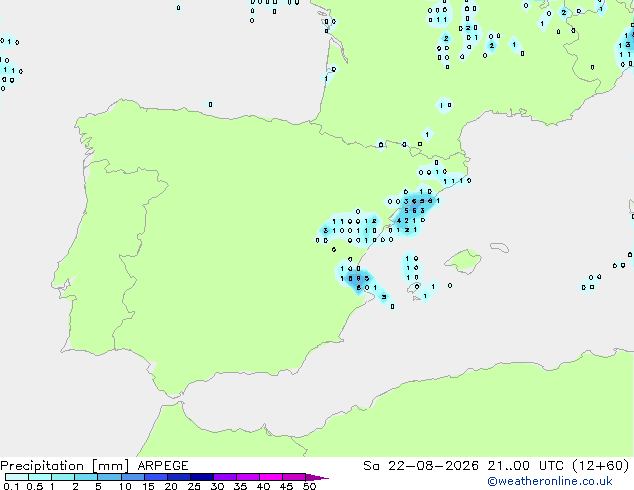This screenshot has height=490, width=634.
Task: Click the legend value 50 label
Action: pyautogui.click(x=309, y=486)
